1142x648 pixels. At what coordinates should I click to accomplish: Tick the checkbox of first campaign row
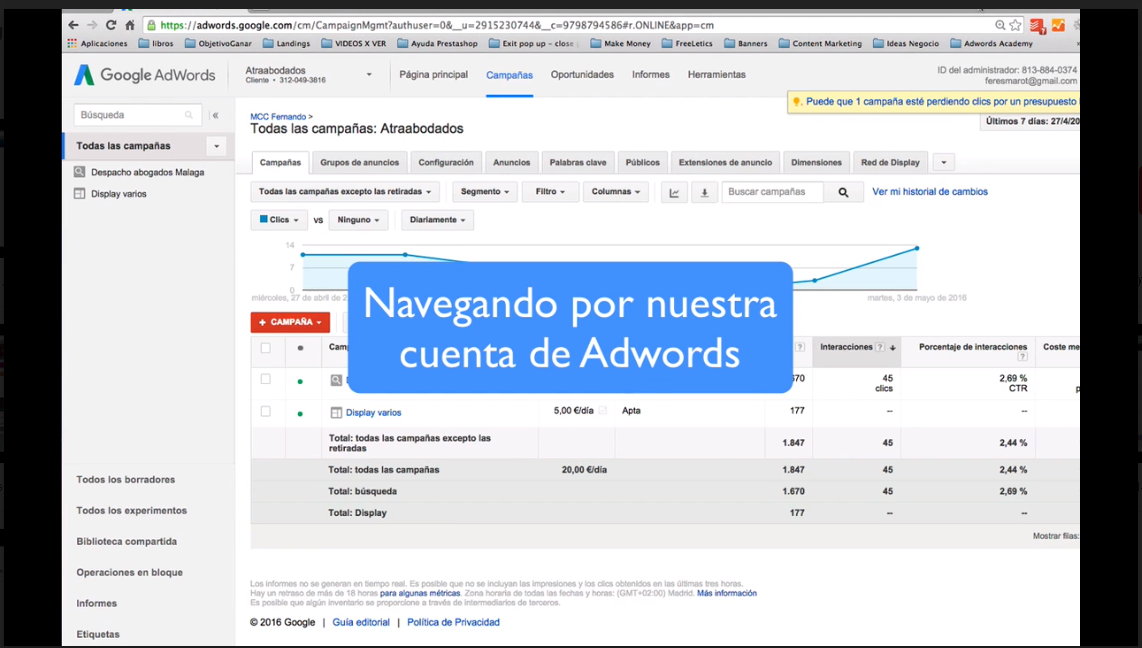[266, 379]
